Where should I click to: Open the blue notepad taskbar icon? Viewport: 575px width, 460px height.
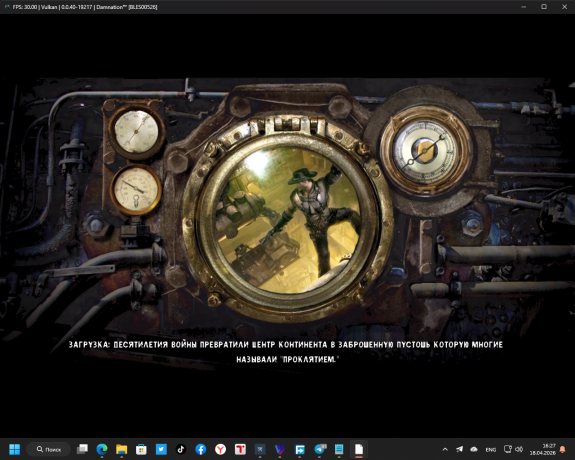[339, 449]
